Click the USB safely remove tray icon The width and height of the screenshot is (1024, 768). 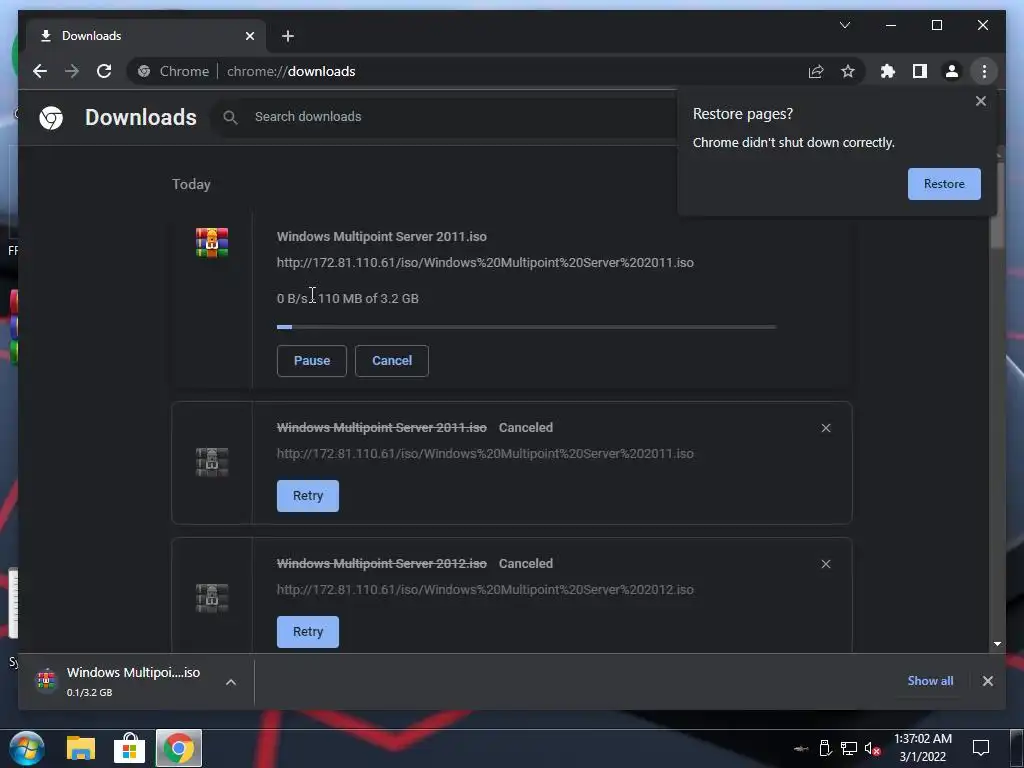pos(825,748)
